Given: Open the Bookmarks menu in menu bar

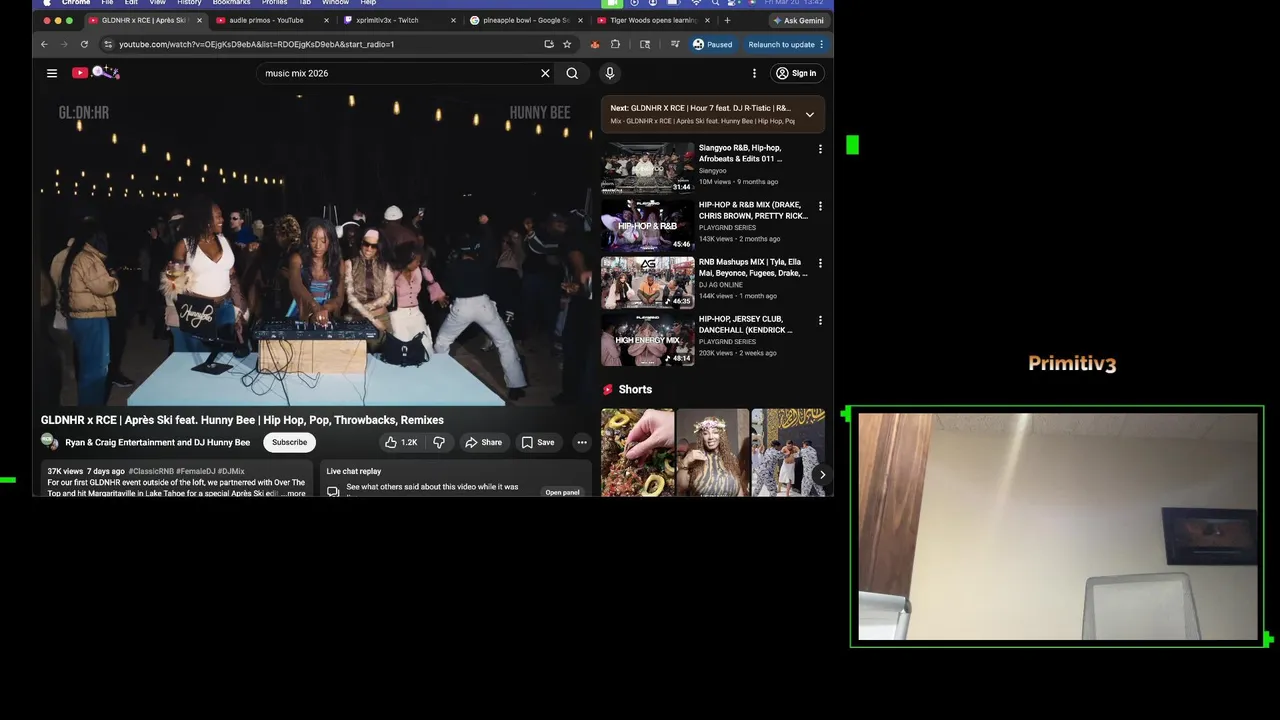Looking at the screenshot, I should click(231, 3).
